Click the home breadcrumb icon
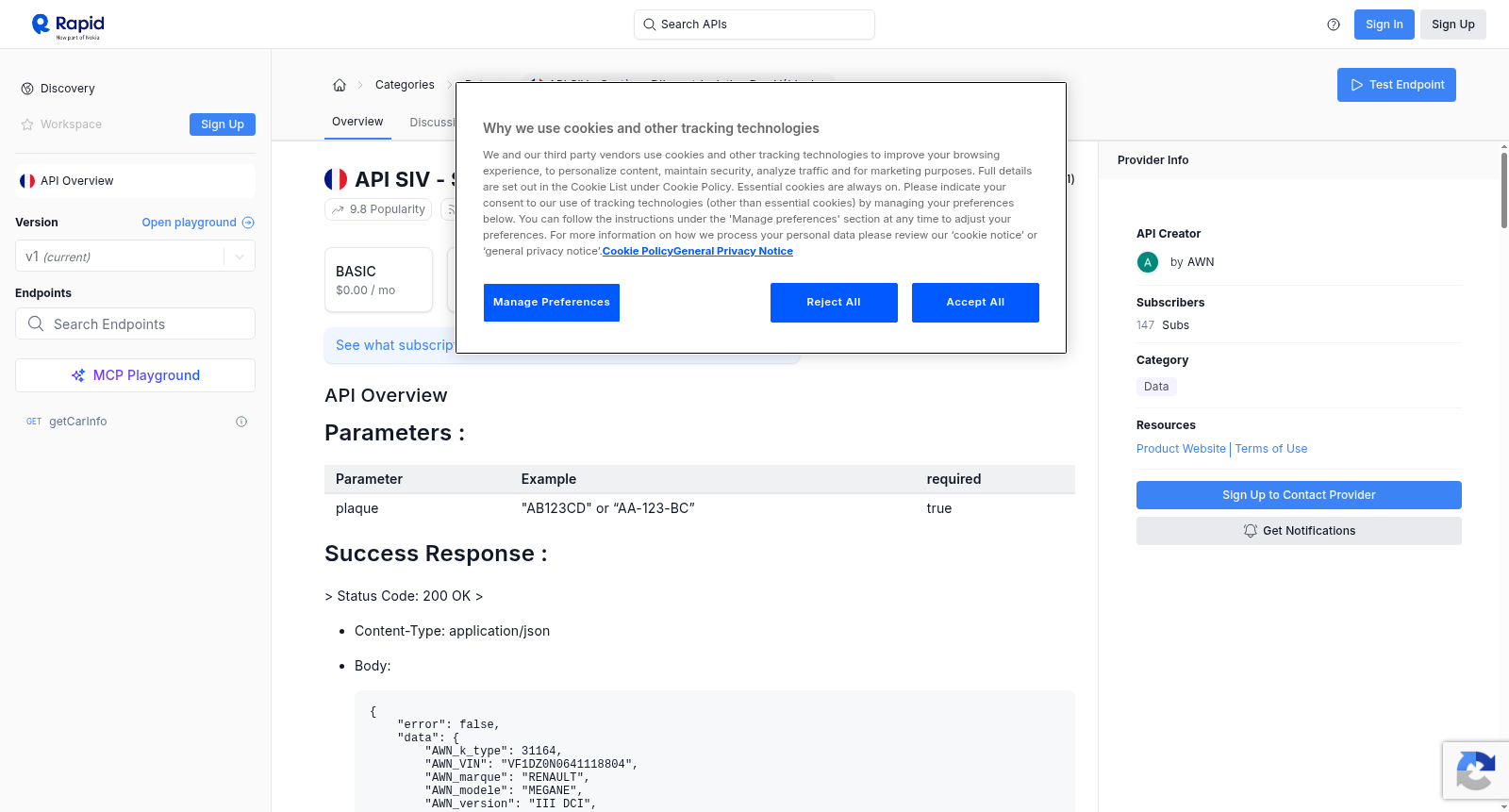This screenshot has height=812, width=1509. 340,85
